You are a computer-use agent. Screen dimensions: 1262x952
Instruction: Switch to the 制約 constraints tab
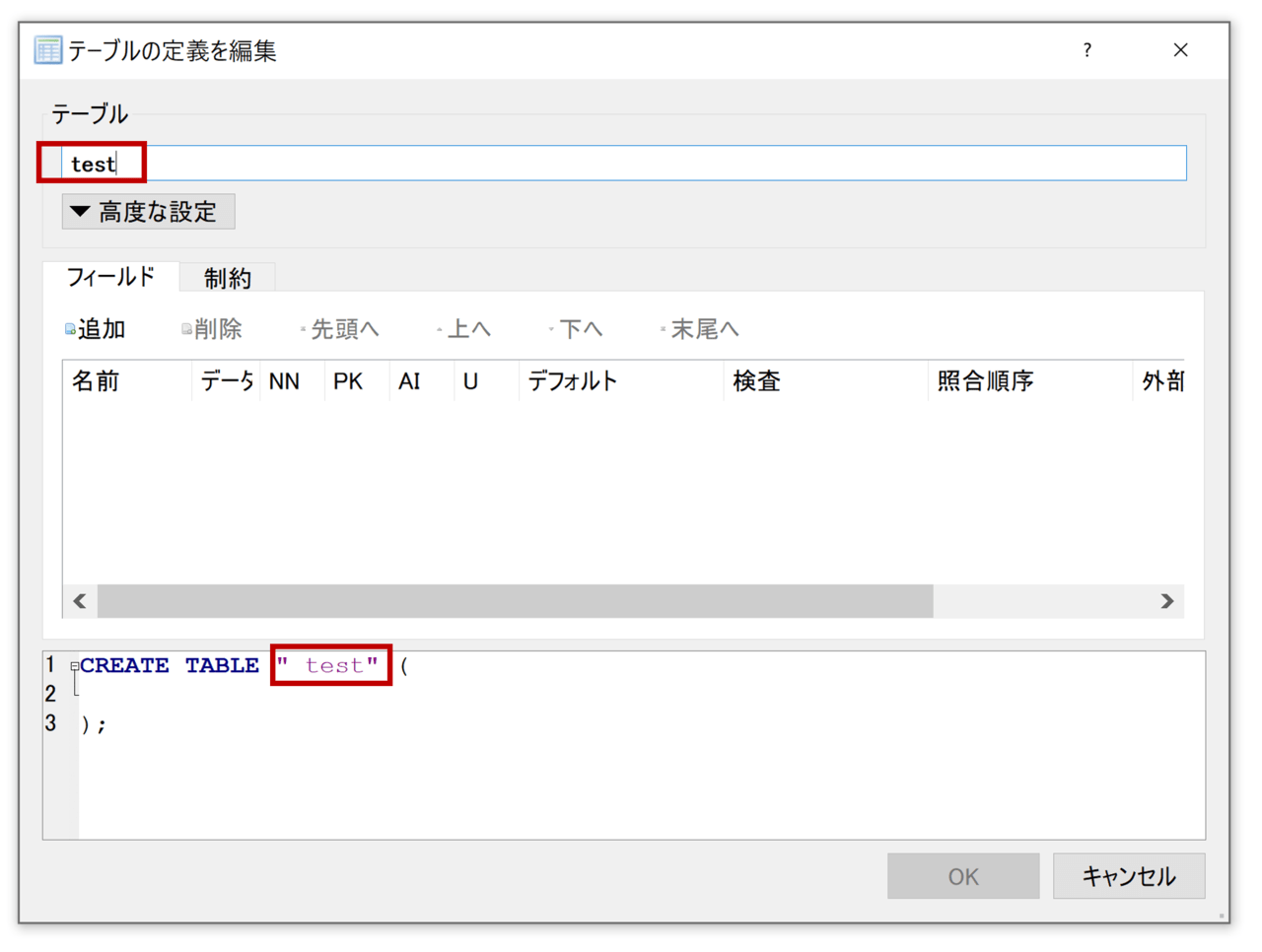pos(228,279)
